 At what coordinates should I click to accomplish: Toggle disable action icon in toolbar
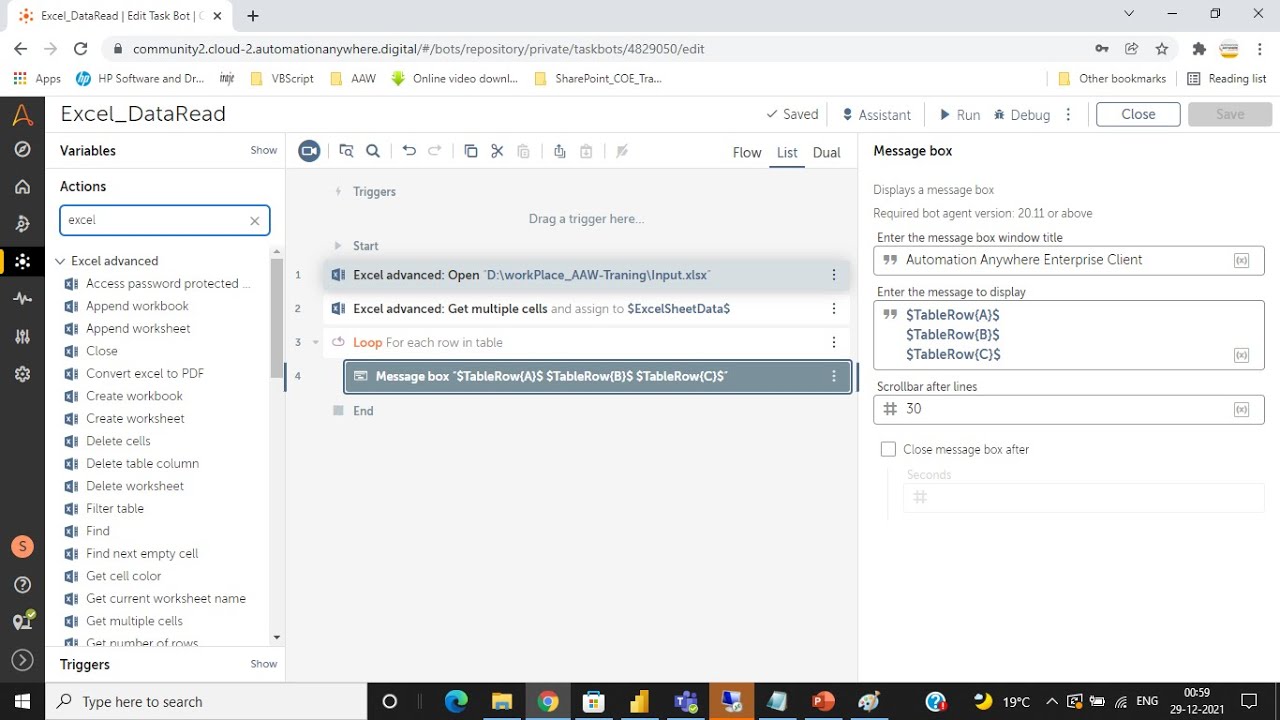point(622,151)
